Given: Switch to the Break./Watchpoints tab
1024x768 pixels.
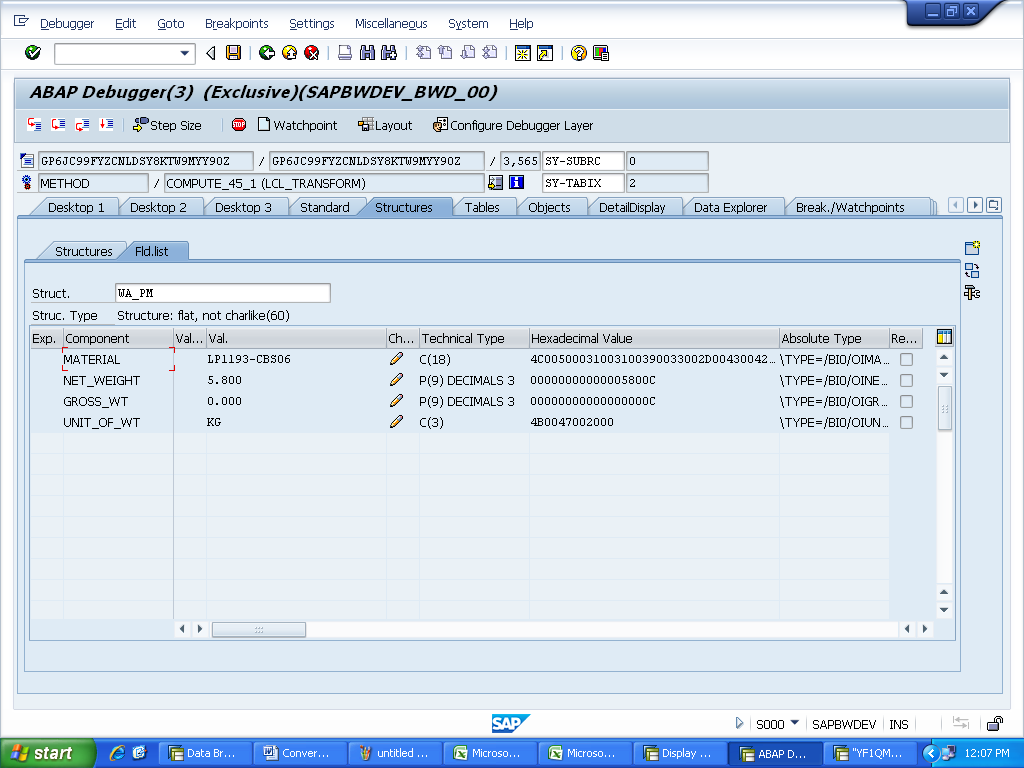Looking at the screenshot, I should pos(850,207).
